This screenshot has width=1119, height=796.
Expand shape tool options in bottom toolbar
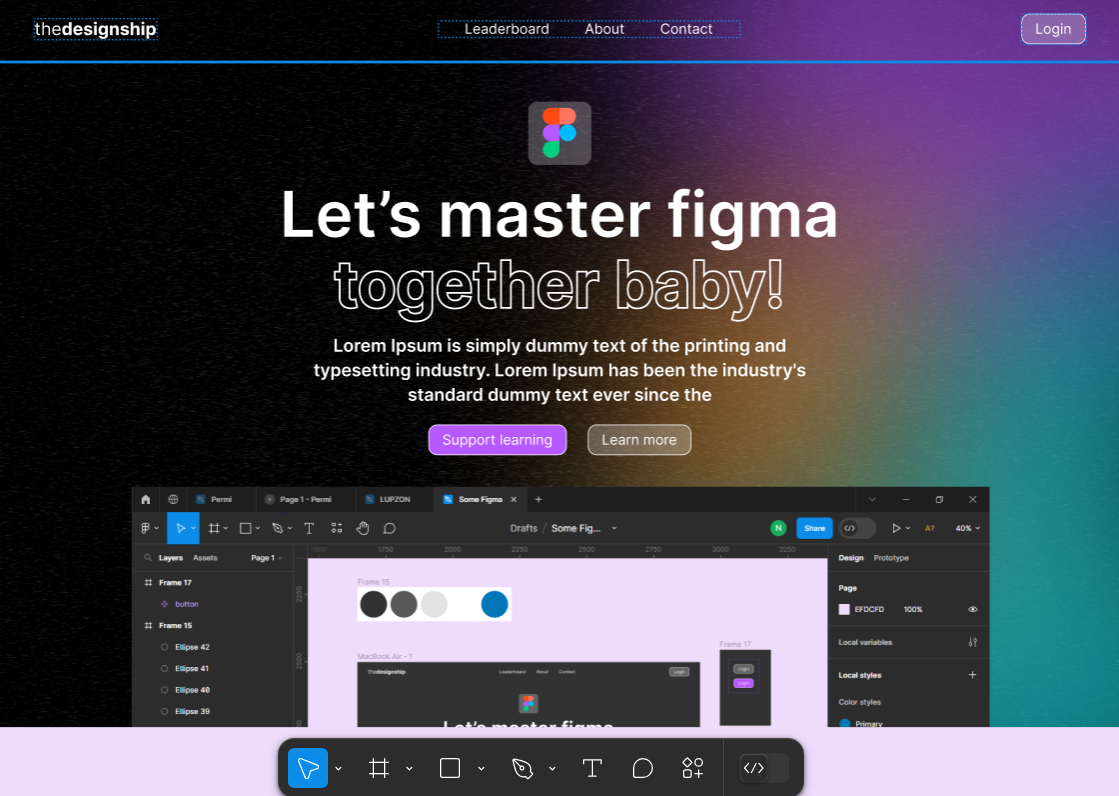point(481,769)
